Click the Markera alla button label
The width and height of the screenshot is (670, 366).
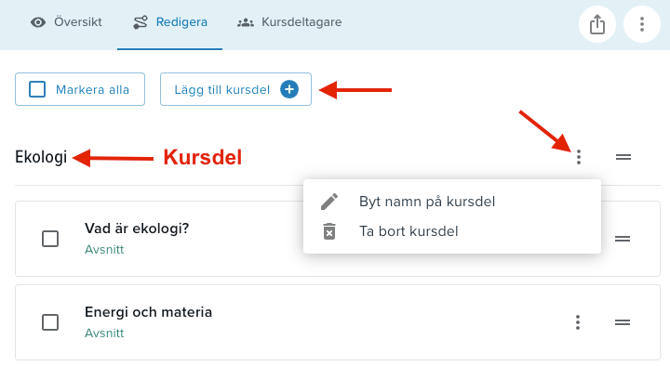click(x=92, y=90)
